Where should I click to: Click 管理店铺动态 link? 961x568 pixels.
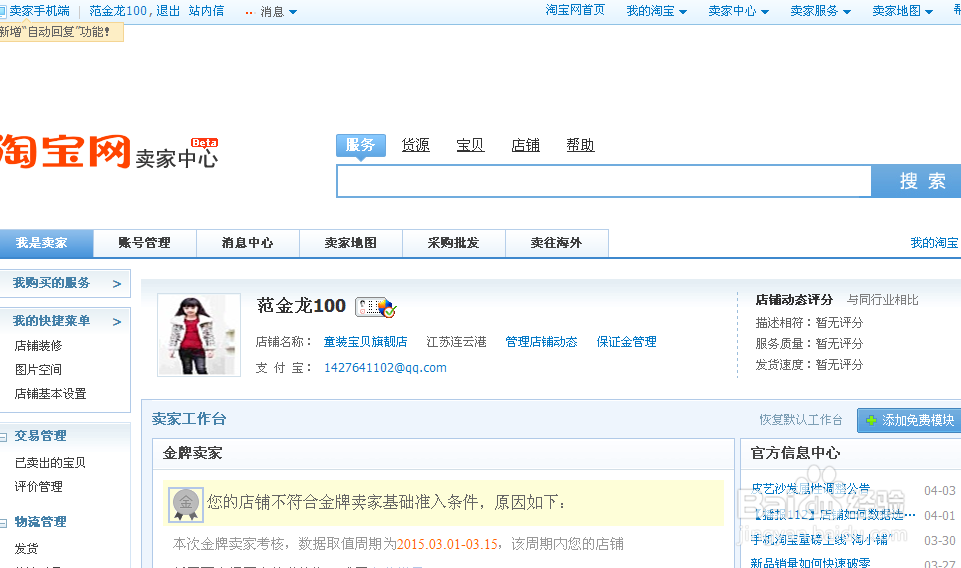coord(541,342)
